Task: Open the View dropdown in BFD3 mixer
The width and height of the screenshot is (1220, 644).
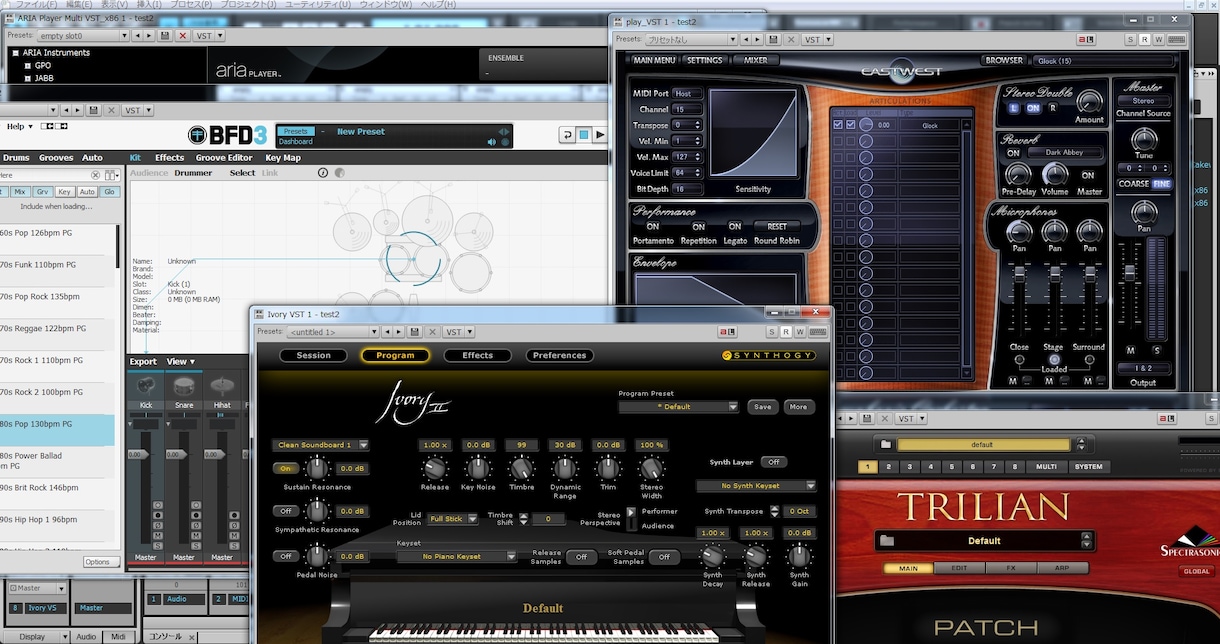Action: pos(180,362)
